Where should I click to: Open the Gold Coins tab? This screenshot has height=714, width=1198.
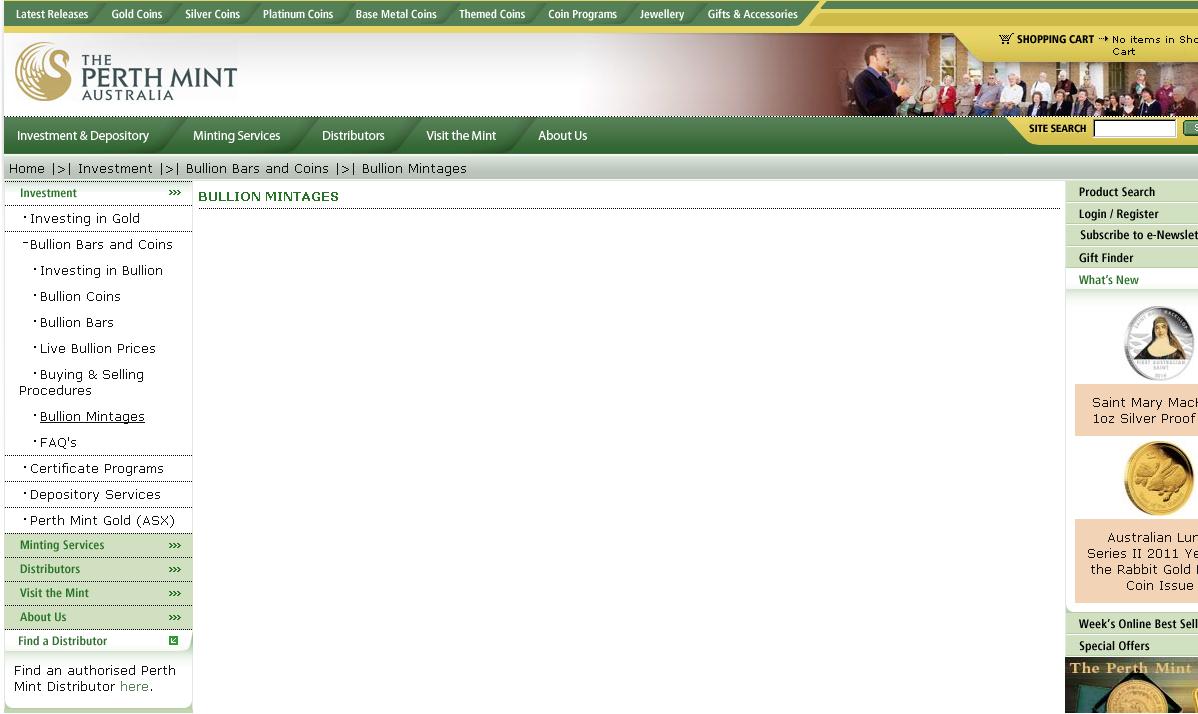(x=137, y=14)
